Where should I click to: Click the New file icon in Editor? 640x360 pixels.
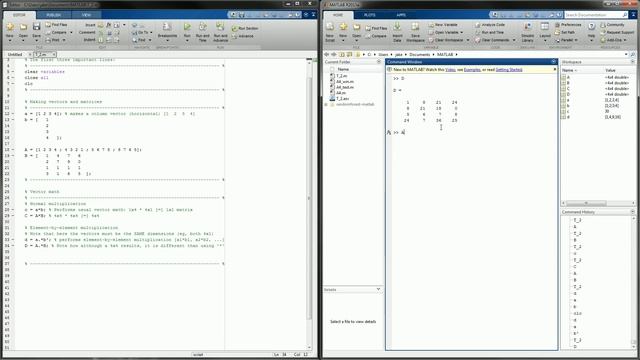[x=10, y=27]
